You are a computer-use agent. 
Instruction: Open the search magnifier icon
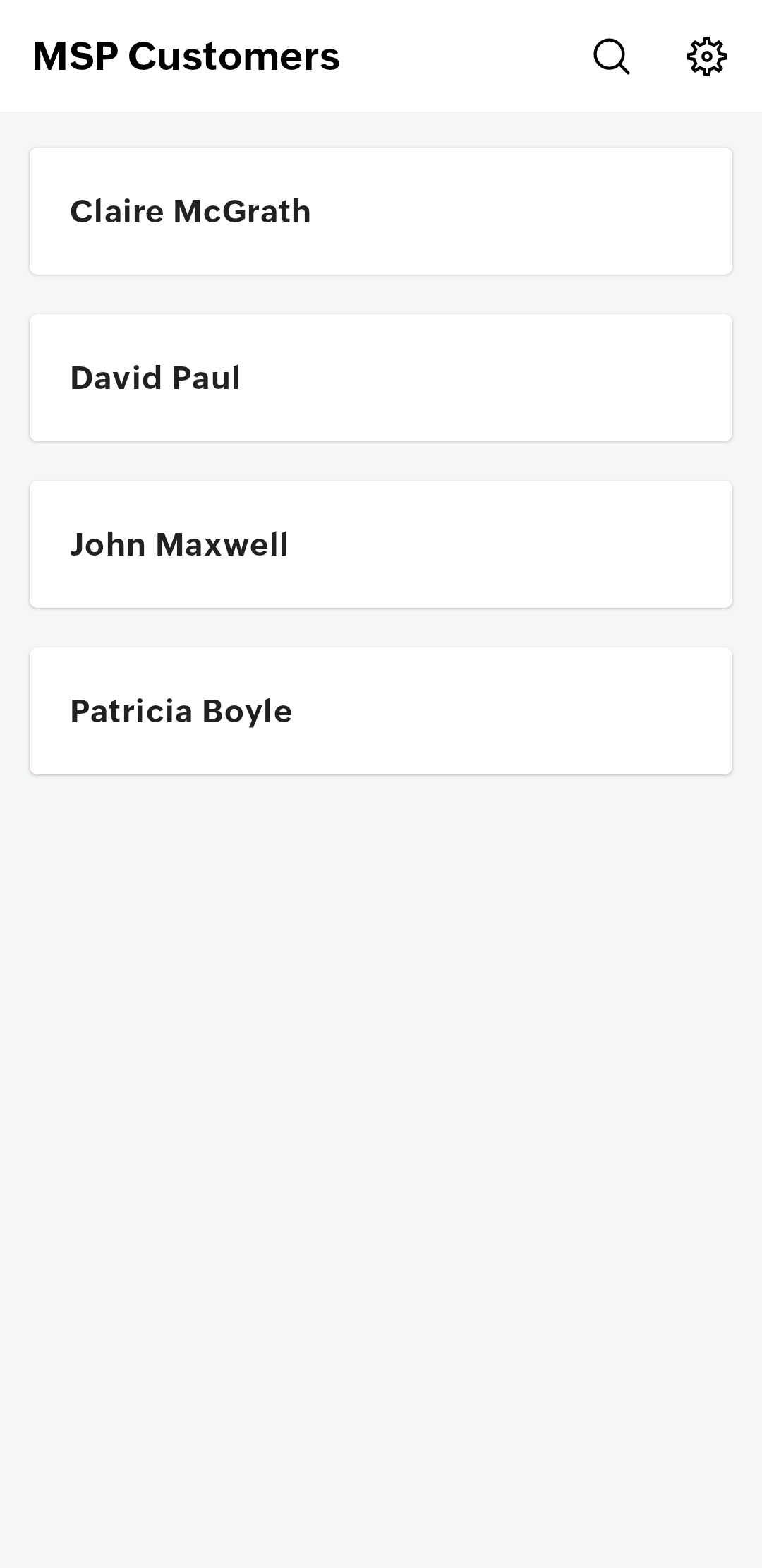[611, 56]
